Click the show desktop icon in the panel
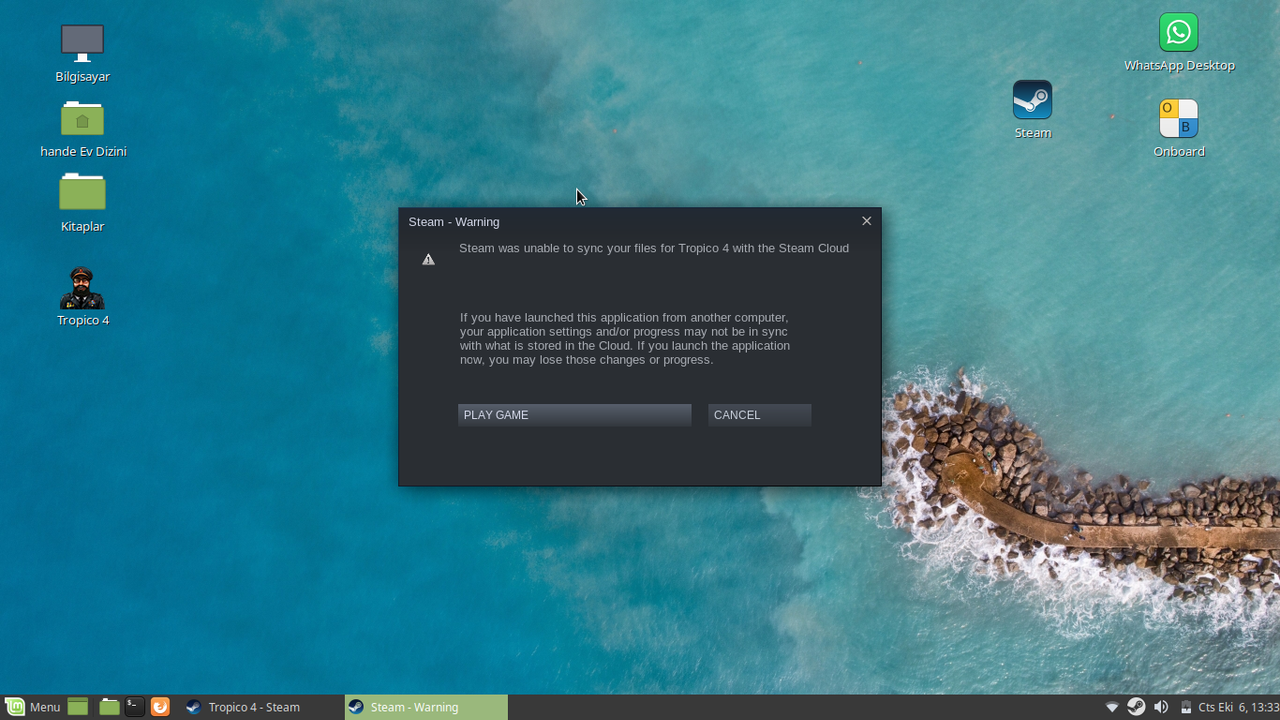The image size is (1280, 720). point(78,707)
